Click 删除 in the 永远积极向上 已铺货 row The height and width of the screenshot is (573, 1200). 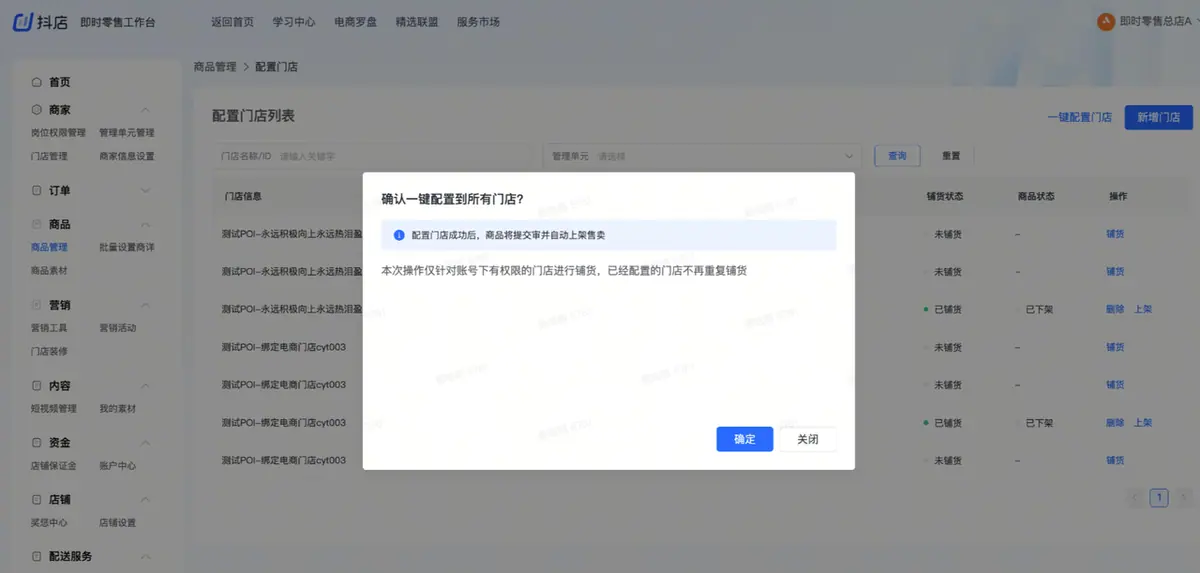coord(1115,309)
